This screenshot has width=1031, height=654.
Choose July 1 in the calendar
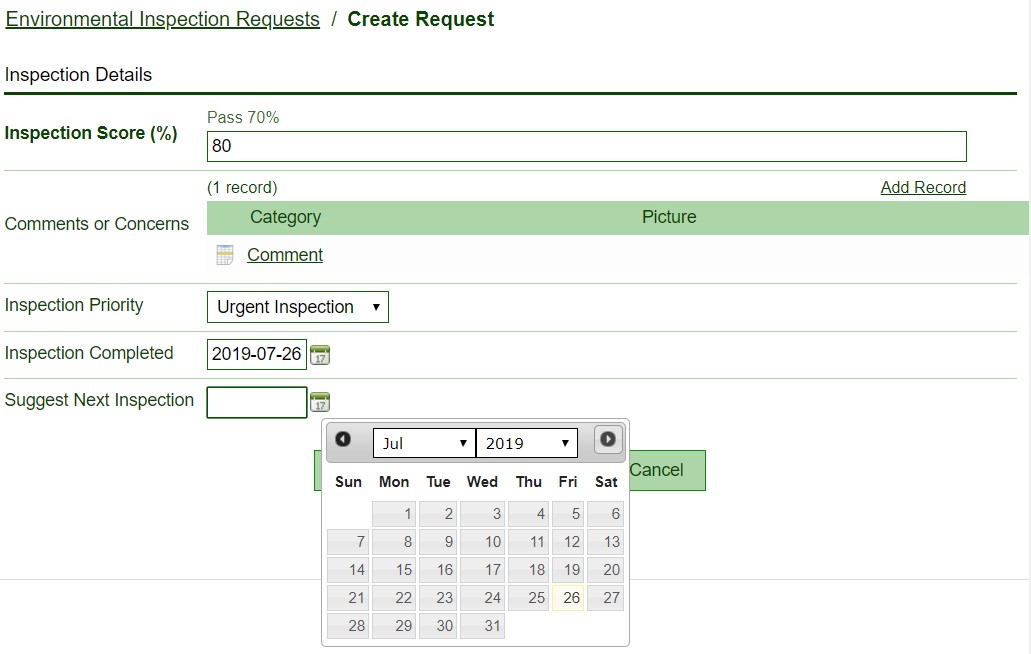[x=394, y=514]
